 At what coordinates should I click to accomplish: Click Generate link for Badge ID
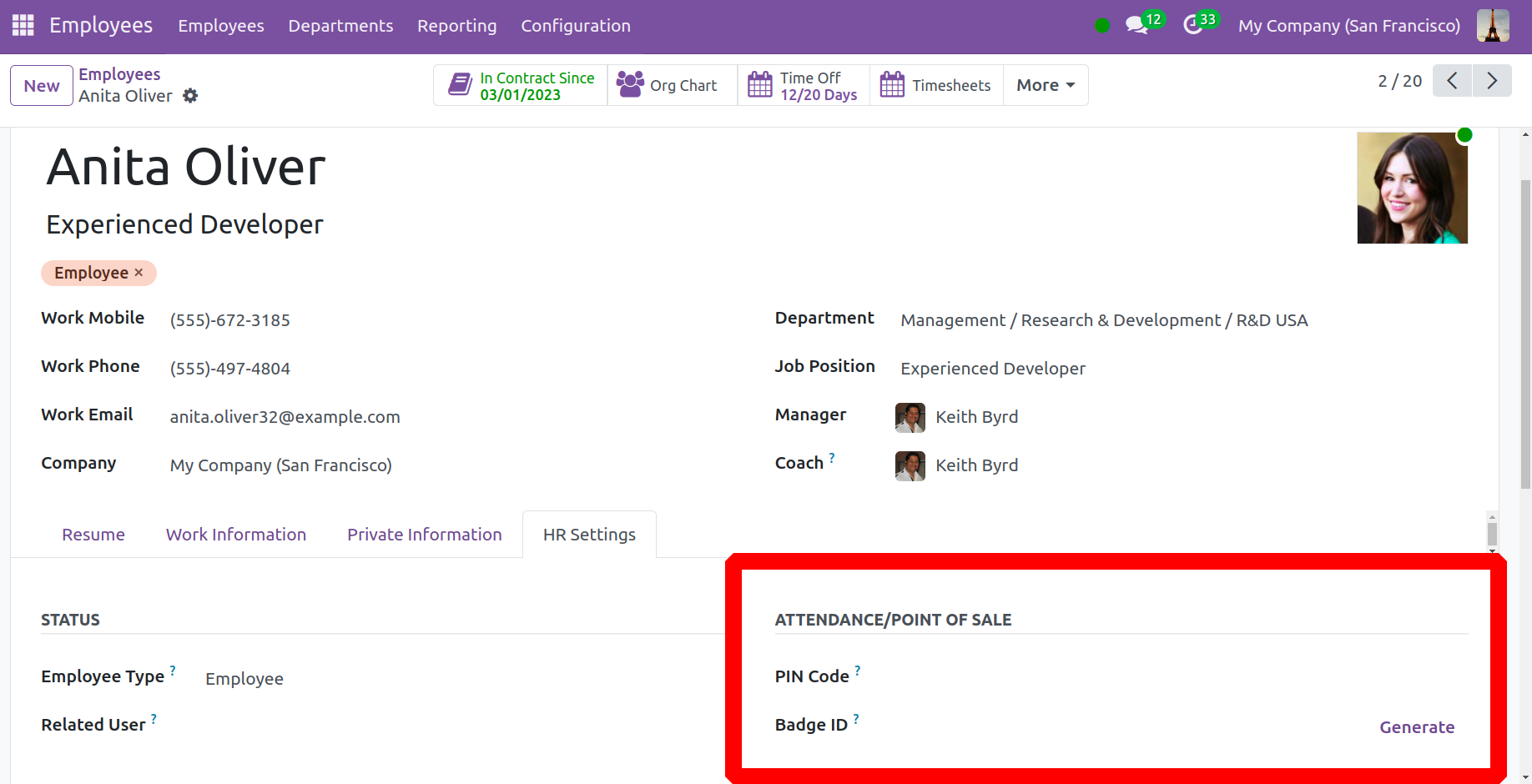pyautogui.click(x=1416, y=727)
